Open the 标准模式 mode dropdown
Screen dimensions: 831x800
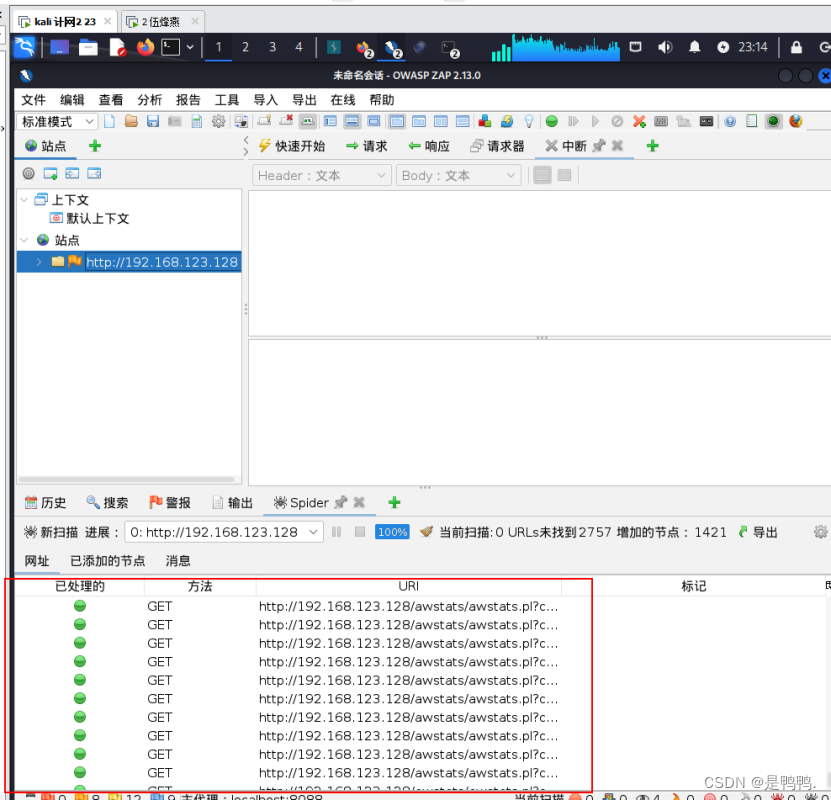click(x=57, y=121)
